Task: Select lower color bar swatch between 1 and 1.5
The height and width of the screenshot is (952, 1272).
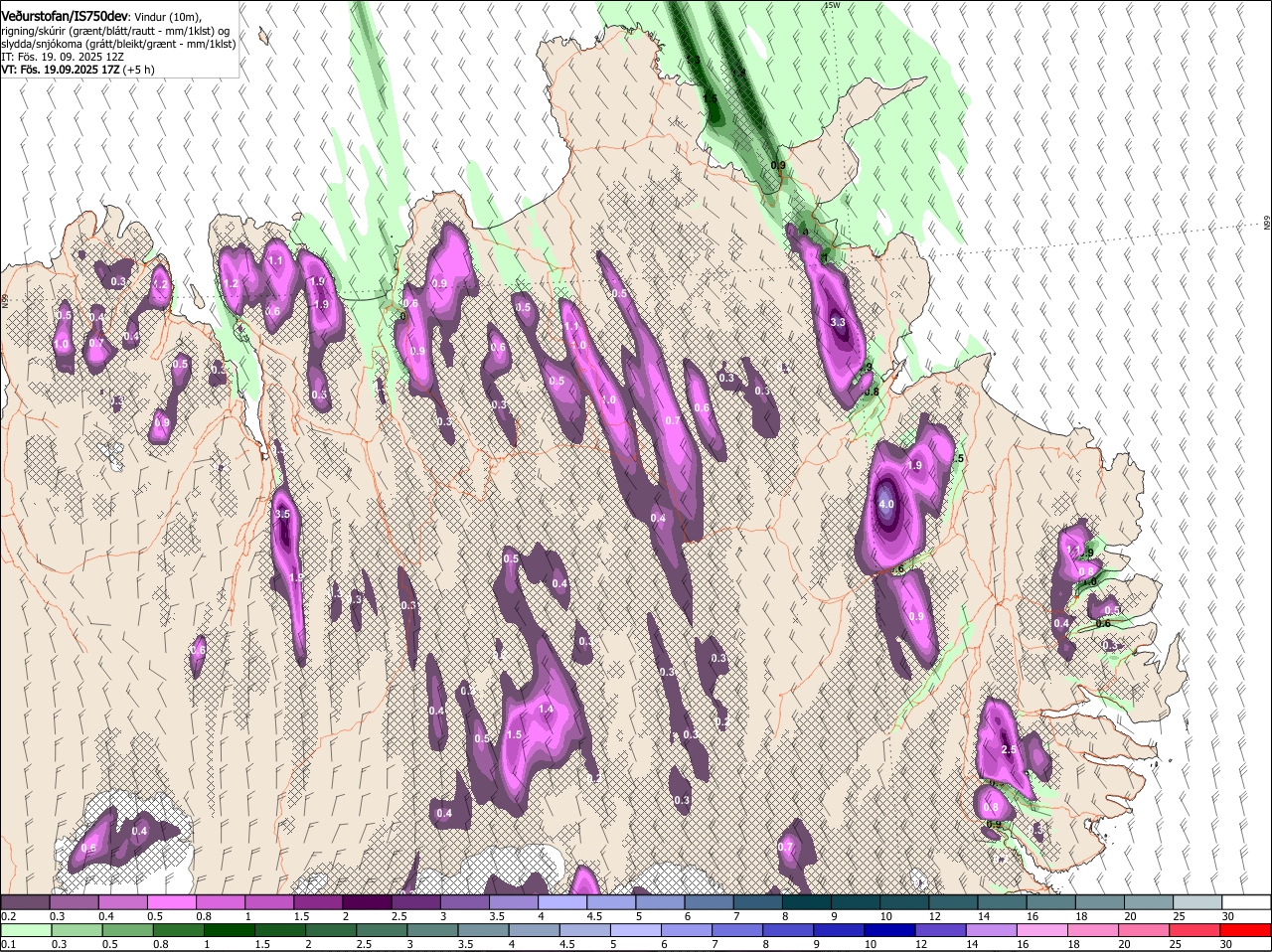Action: [230, 930]
